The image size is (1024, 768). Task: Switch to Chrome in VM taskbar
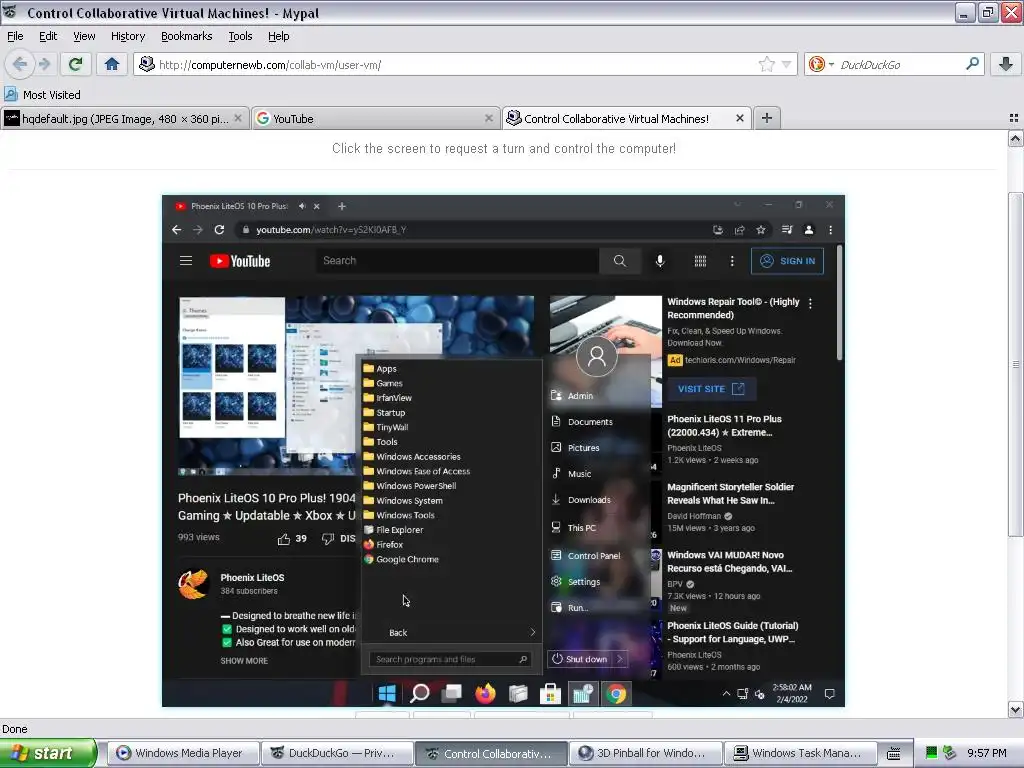[615, 694]
